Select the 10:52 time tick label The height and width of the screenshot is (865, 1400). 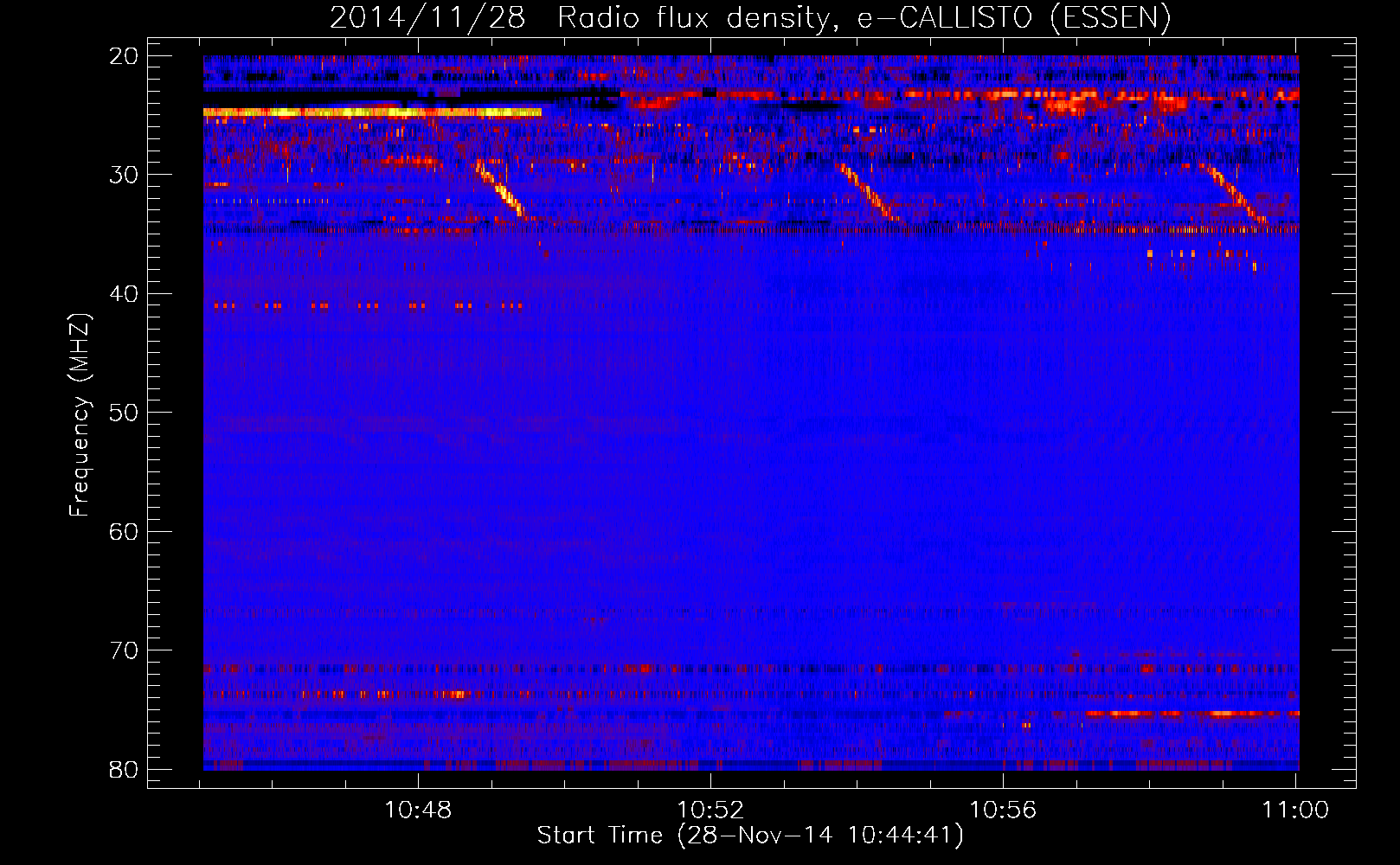[x=710, y=810]
